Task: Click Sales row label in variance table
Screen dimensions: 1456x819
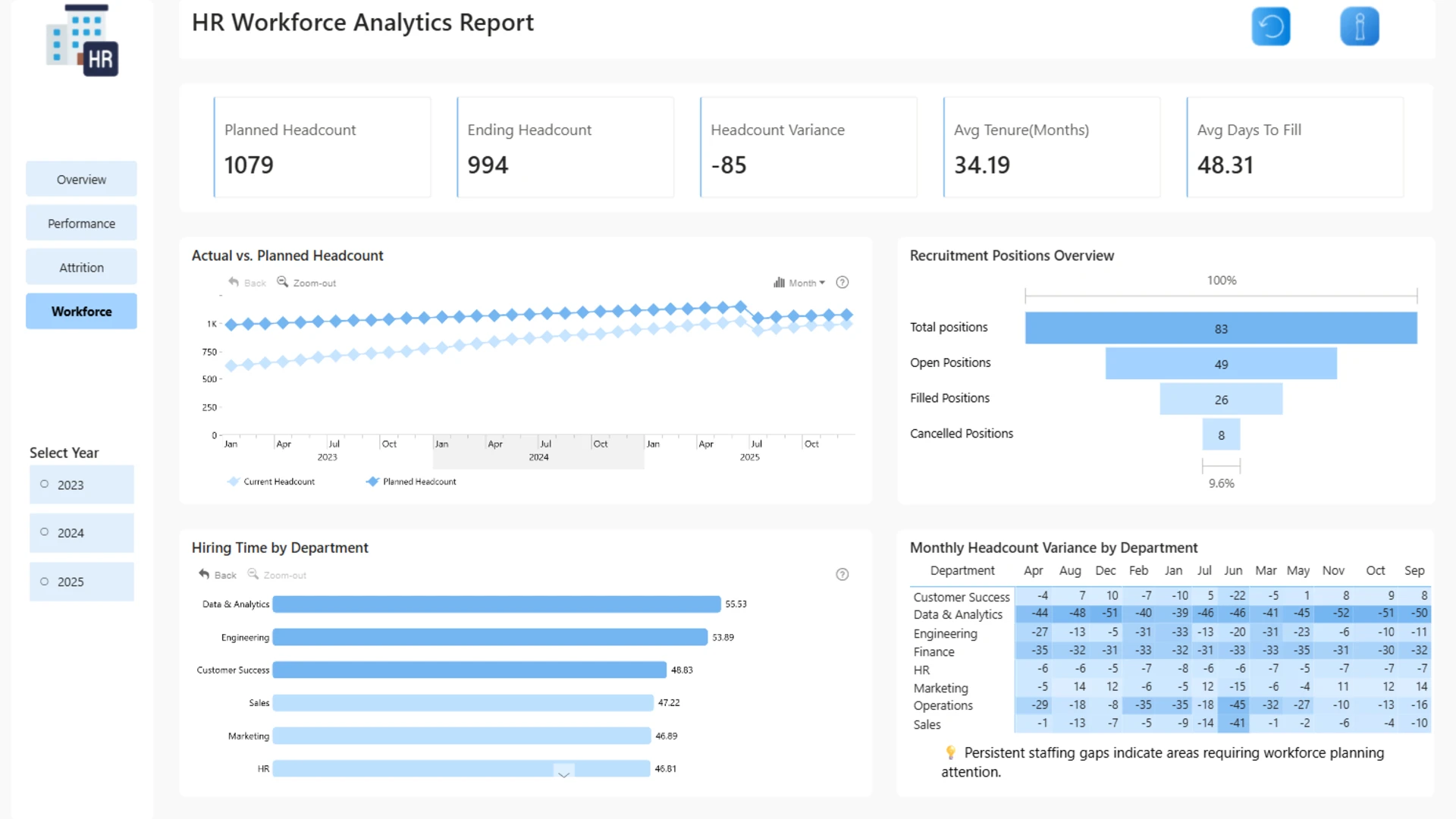Action: coord(927,724)
